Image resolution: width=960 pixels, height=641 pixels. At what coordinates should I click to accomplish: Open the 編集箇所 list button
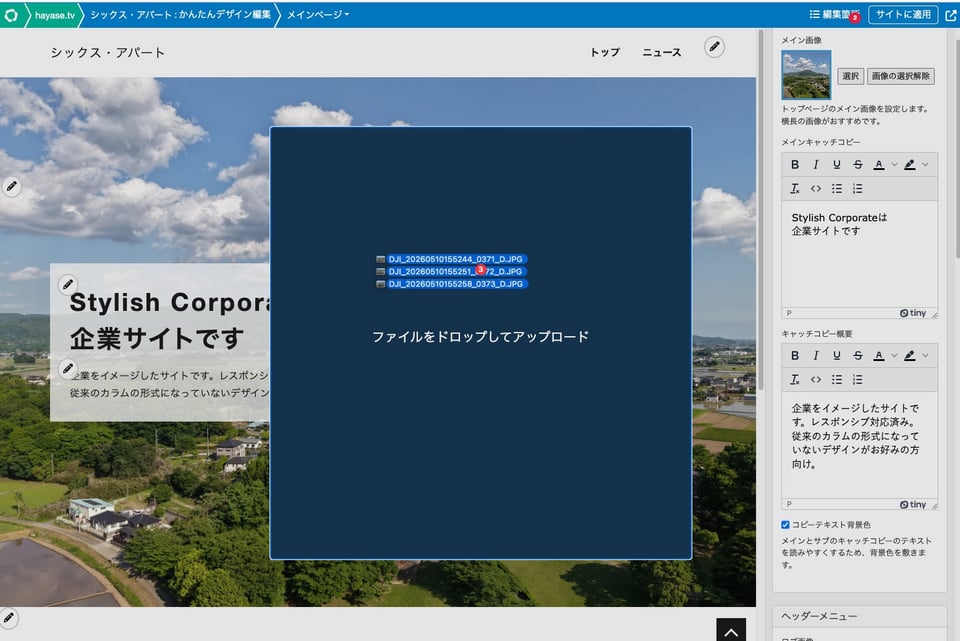coord(834,15)
